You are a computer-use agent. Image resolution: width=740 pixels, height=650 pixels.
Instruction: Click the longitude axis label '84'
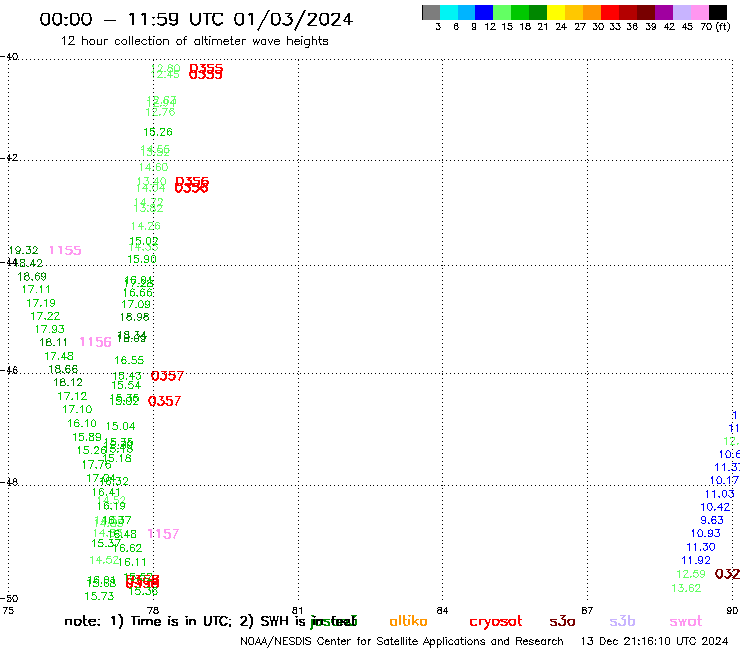point(442,610)
